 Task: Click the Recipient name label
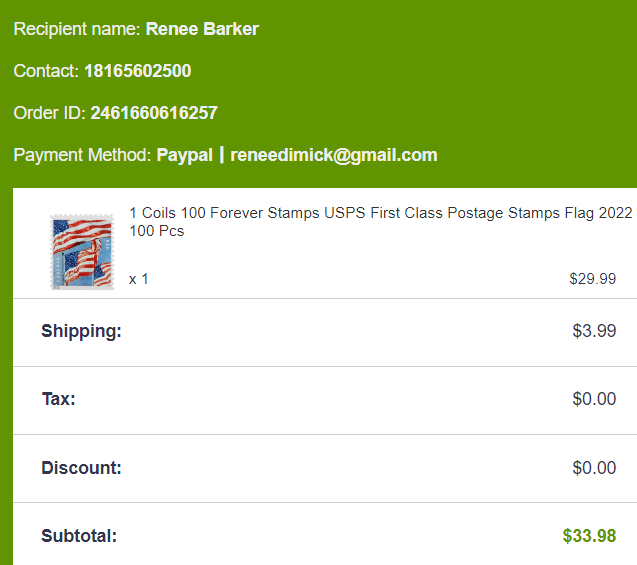coord(76,29)
